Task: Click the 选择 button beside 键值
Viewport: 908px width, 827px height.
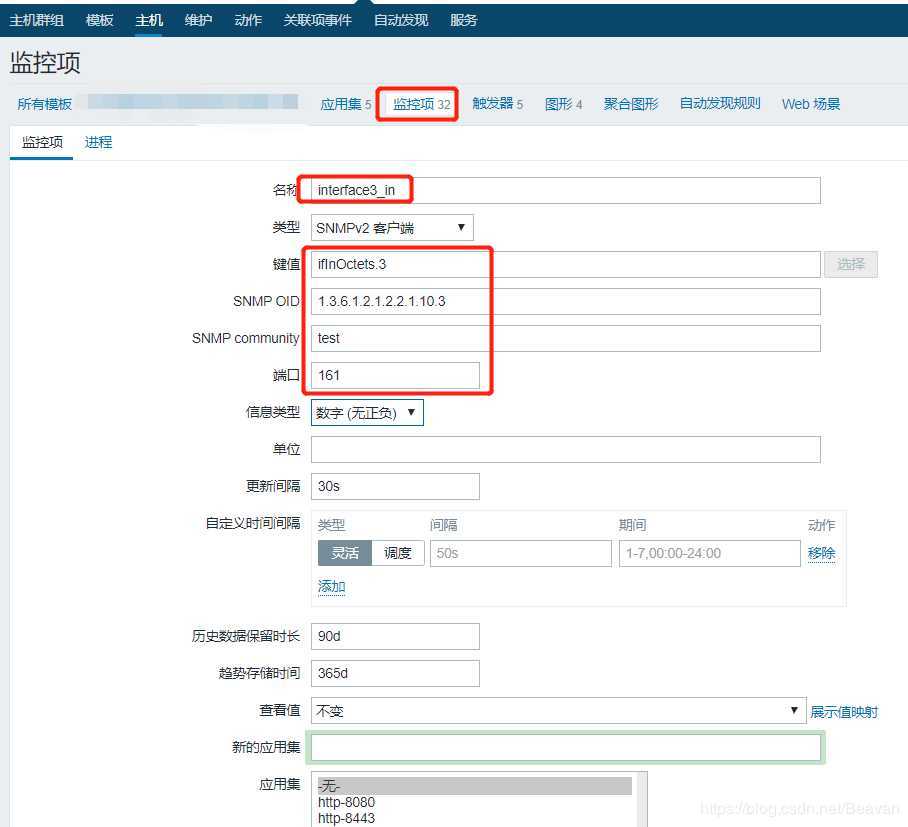Action: pos(851,265)
